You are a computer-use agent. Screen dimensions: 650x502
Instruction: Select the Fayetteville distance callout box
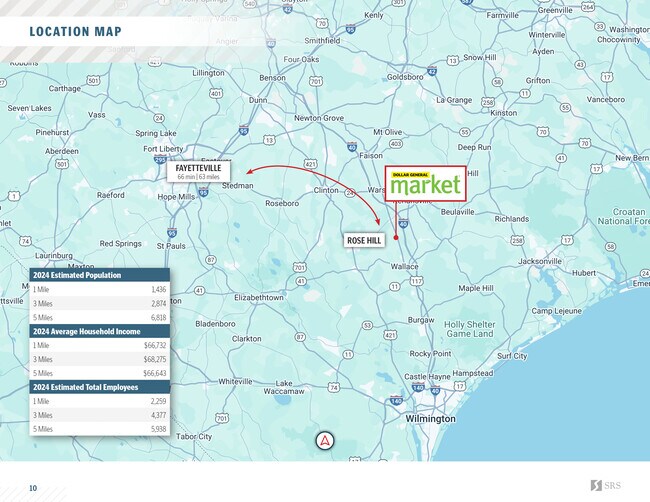(198, 172)
